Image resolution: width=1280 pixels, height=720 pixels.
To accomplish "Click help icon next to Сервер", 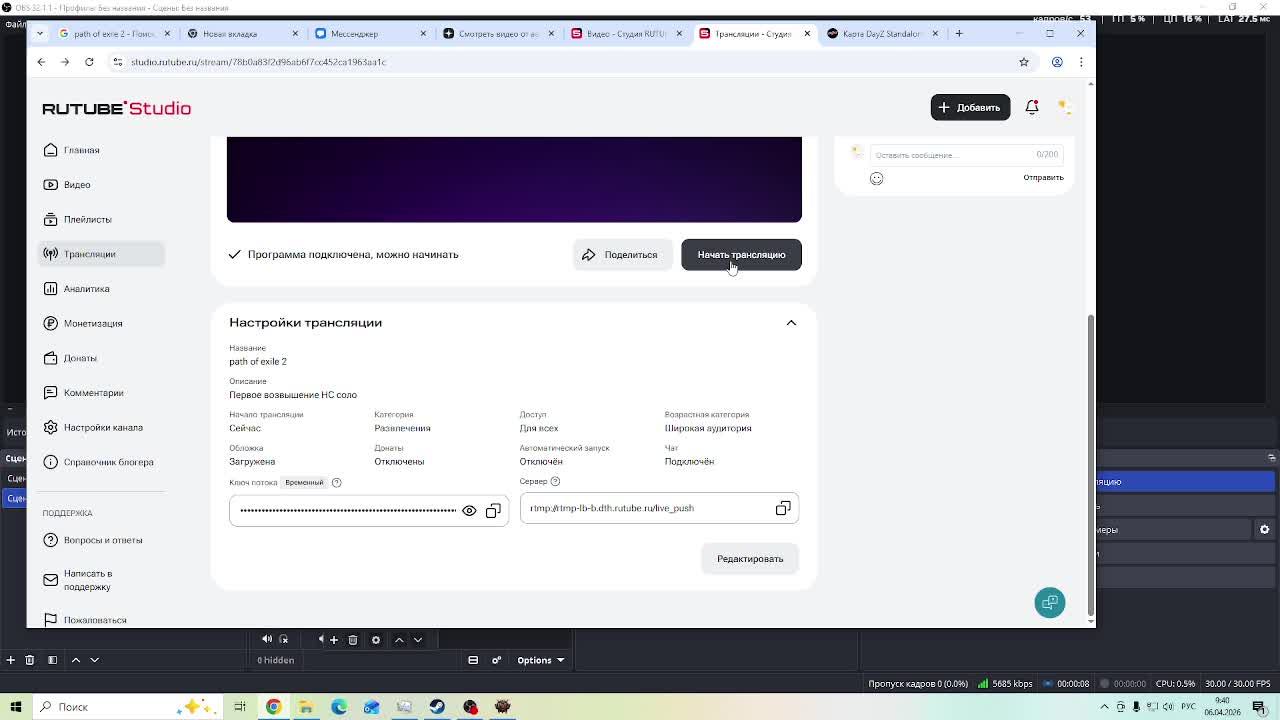I will pyautogui.click(x=555, y=481).
